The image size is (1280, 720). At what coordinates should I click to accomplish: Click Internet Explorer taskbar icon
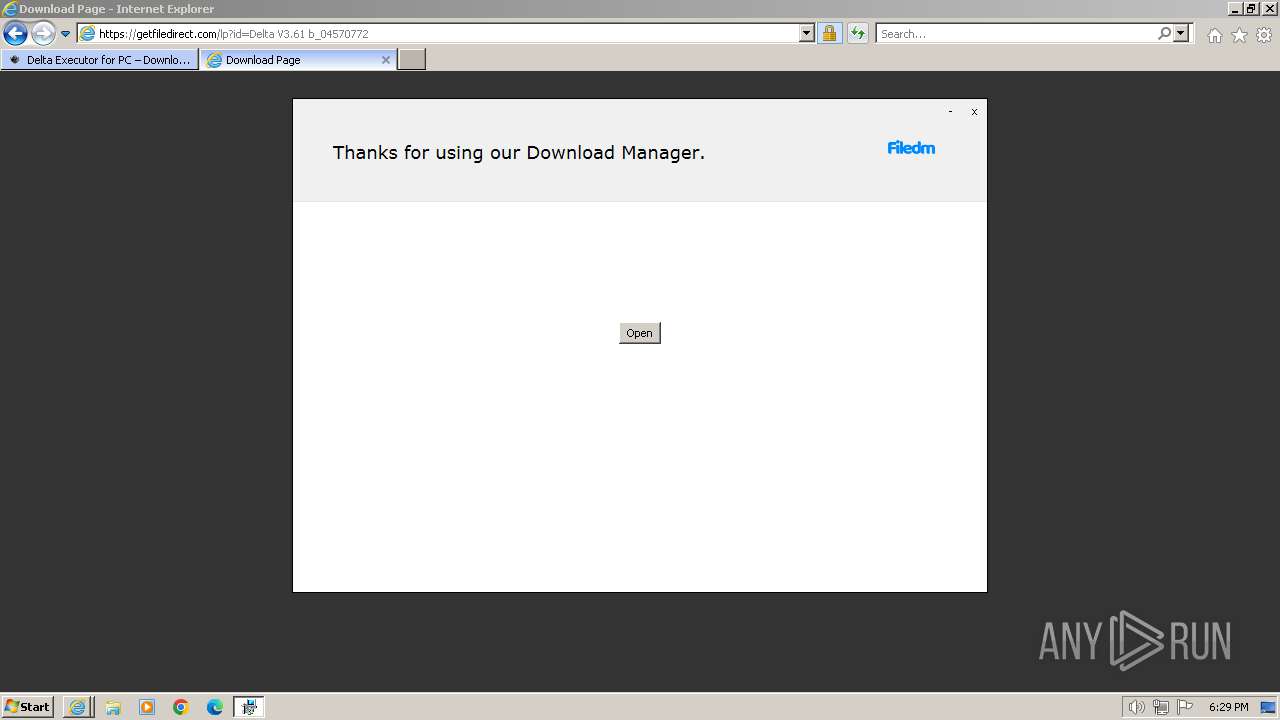pos(78,707)
